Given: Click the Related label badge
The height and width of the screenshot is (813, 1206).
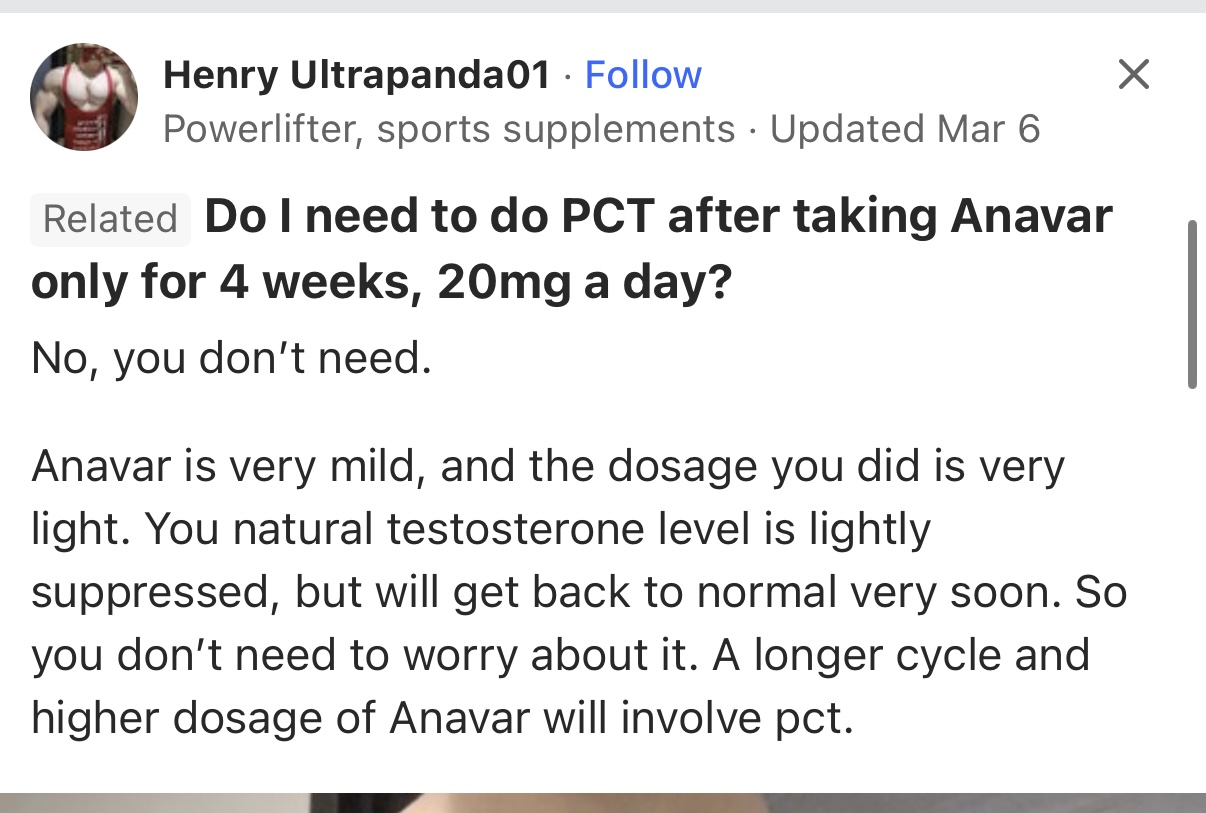Looking at the screenshot, I should (110, 219).
